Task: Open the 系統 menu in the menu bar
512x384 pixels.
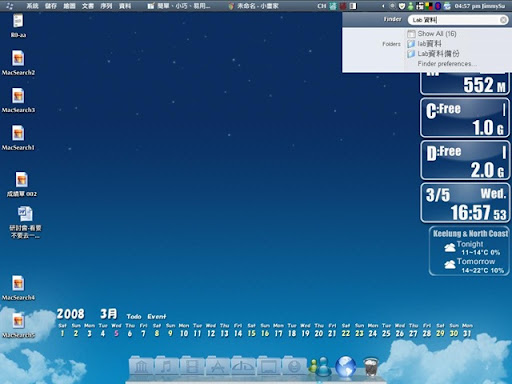Action: 32,6
